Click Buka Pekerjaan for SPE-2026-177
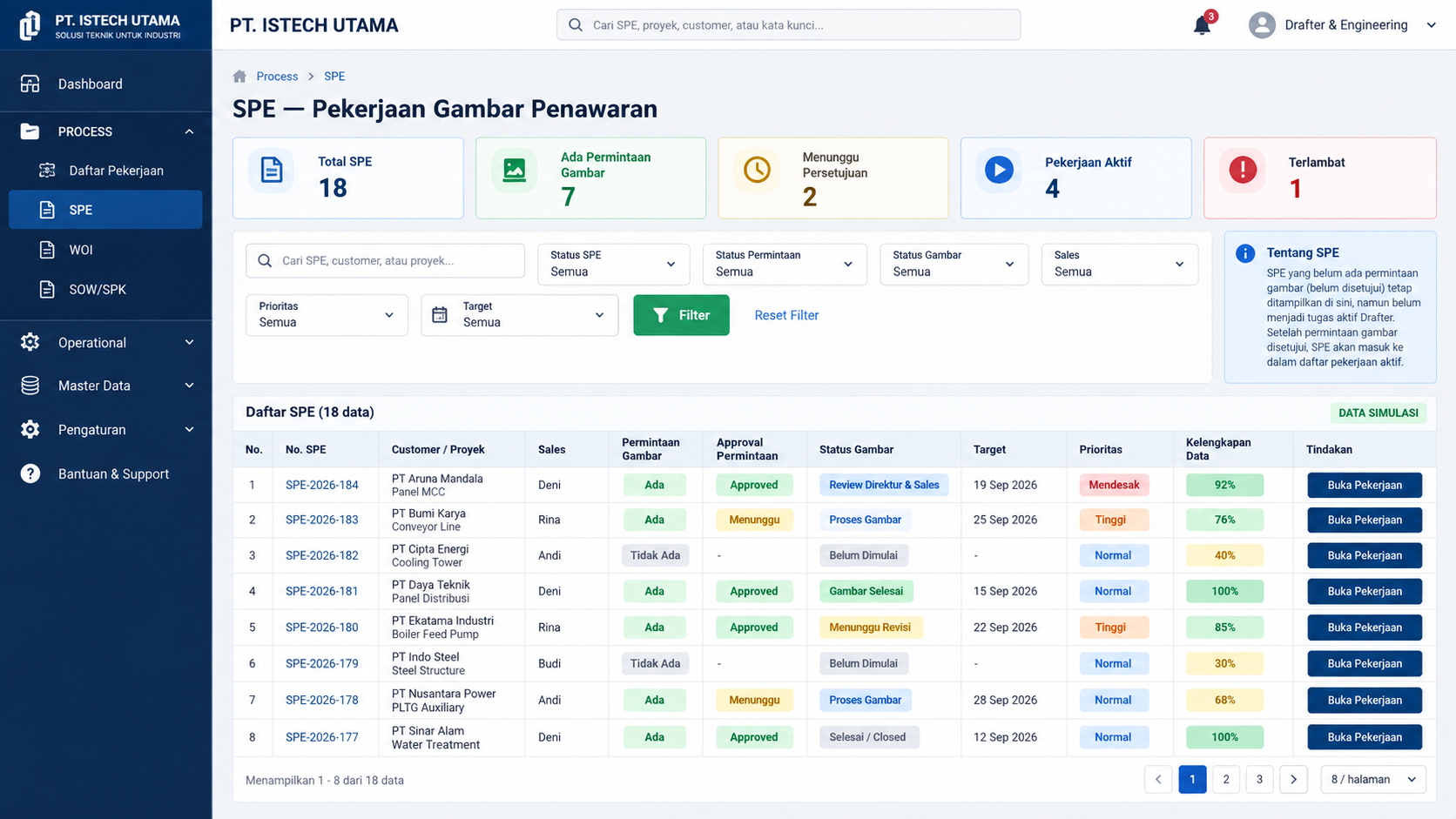This screenshot has width=1456, height=819. pos(1365,737)
